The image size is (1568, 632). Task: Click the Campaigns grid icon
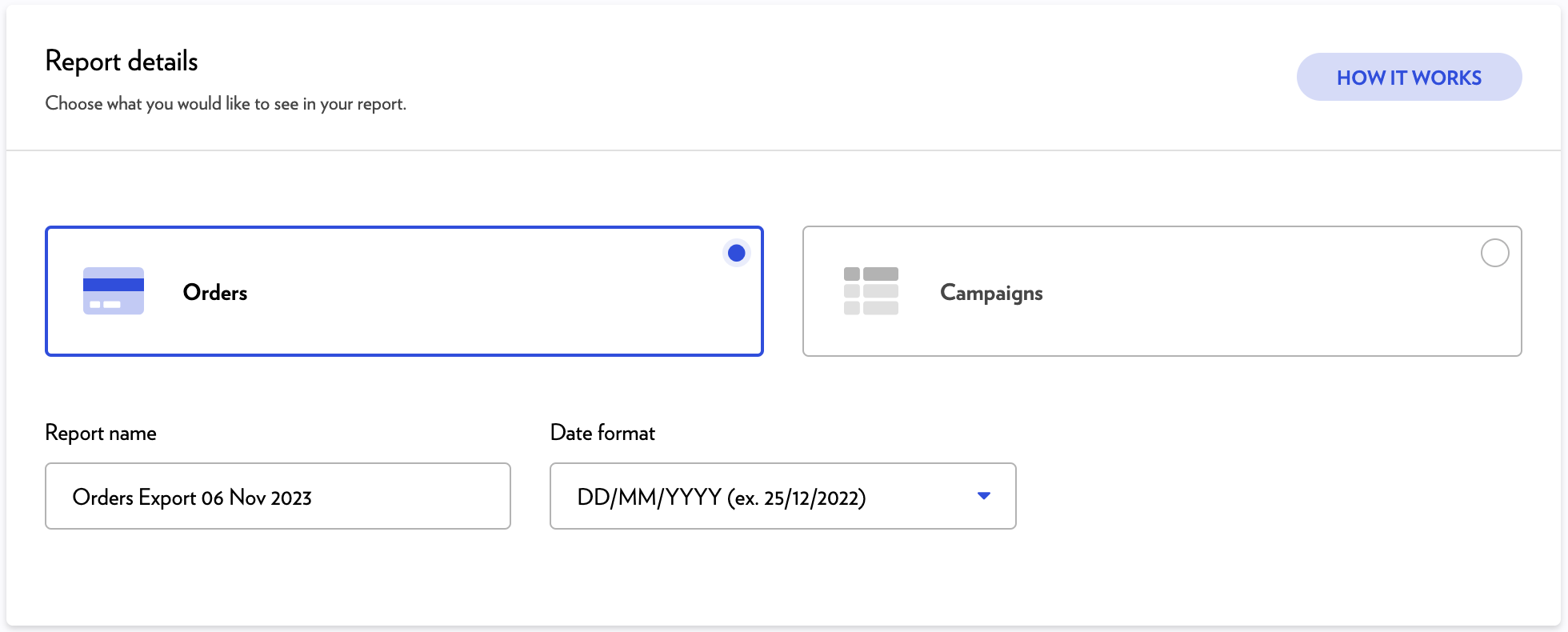click(x=871, y=291)
